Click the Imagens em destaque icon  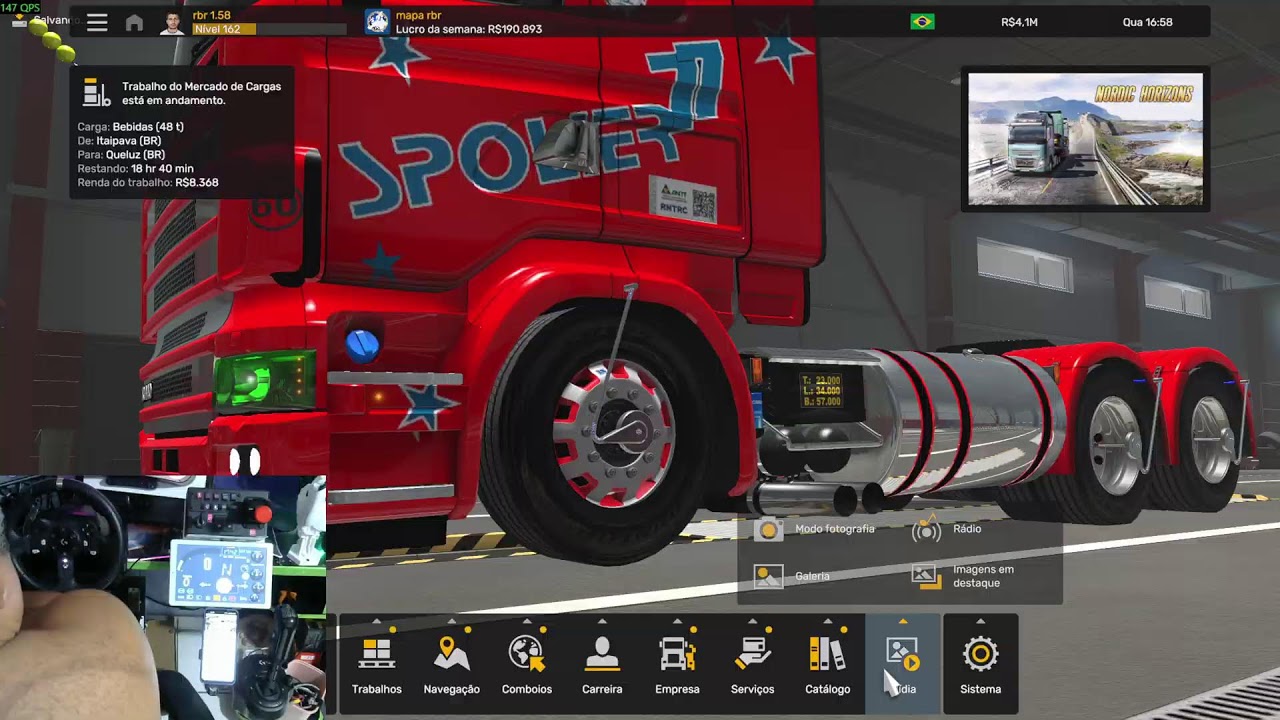point(925,576)
